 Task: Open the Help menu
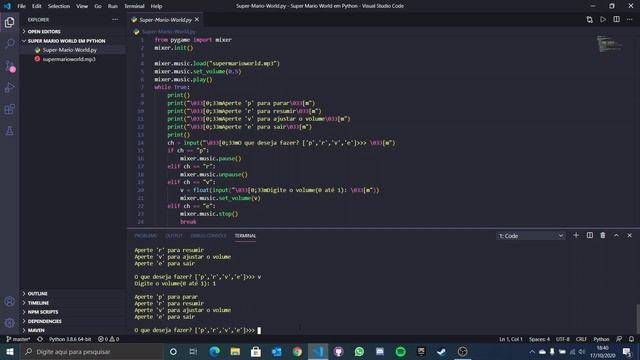click(156, 6)
